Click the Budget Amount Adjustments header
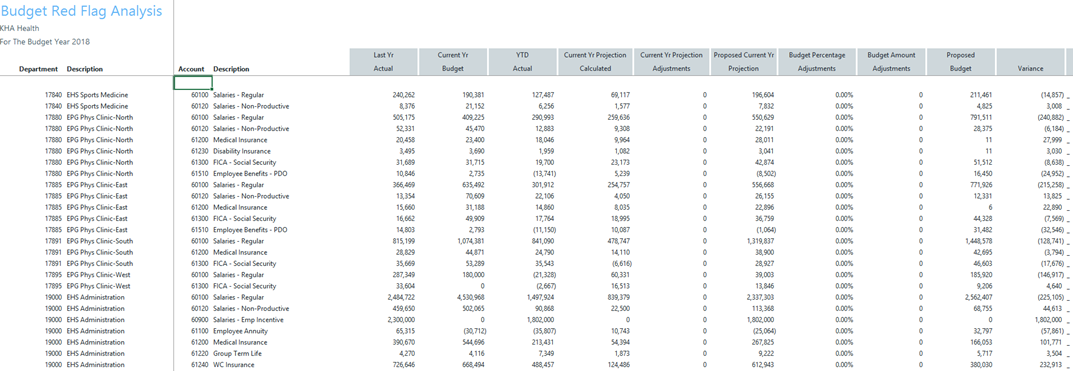The image size is (1073, 371). 890,62
